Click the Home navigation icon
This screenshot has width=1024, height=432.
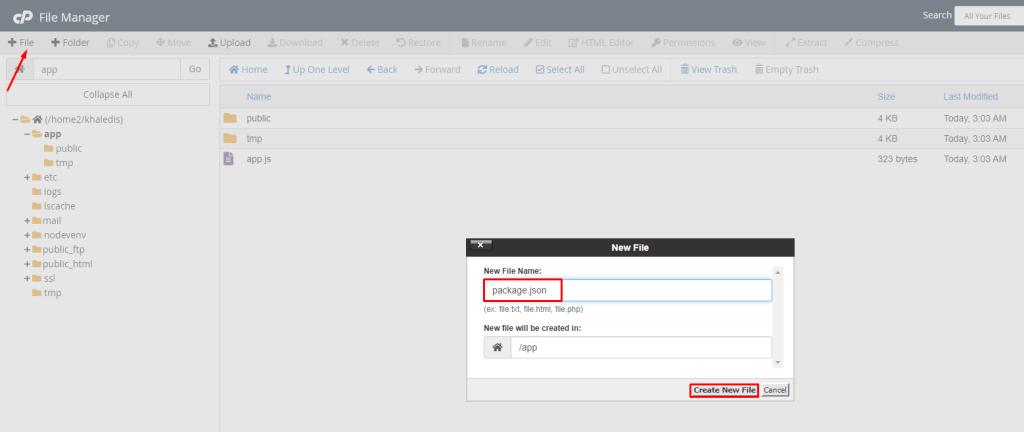tap(234, 70)
